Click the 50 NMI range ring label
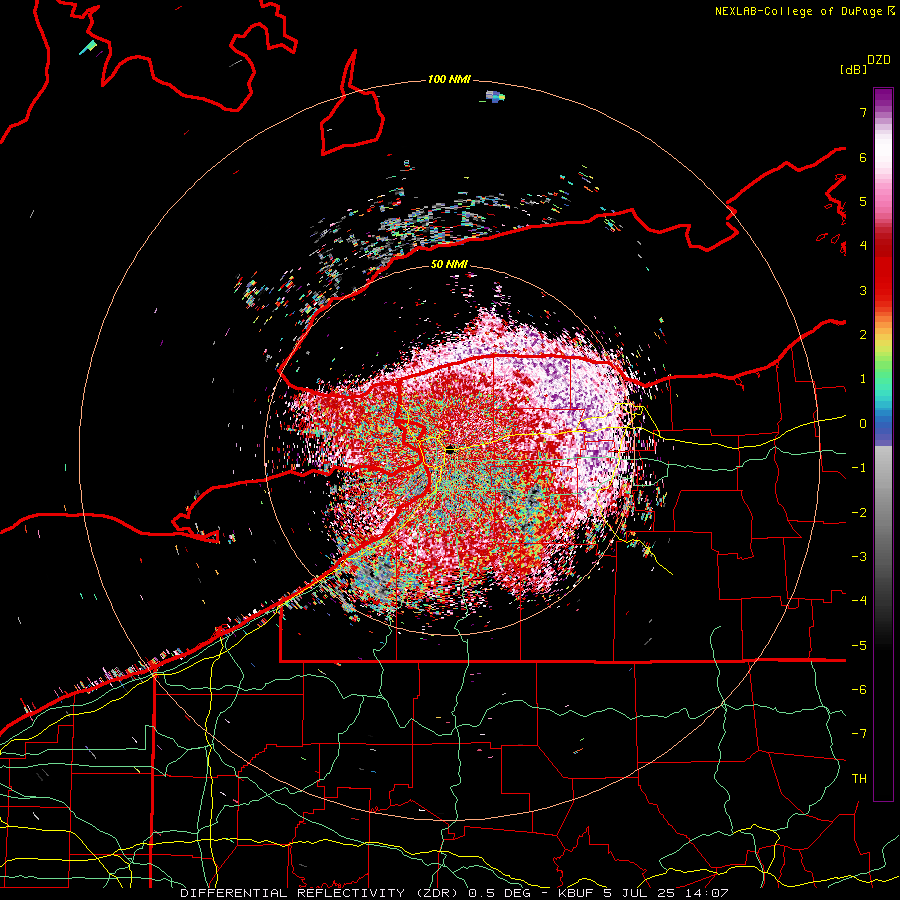 tap(449, 264)
